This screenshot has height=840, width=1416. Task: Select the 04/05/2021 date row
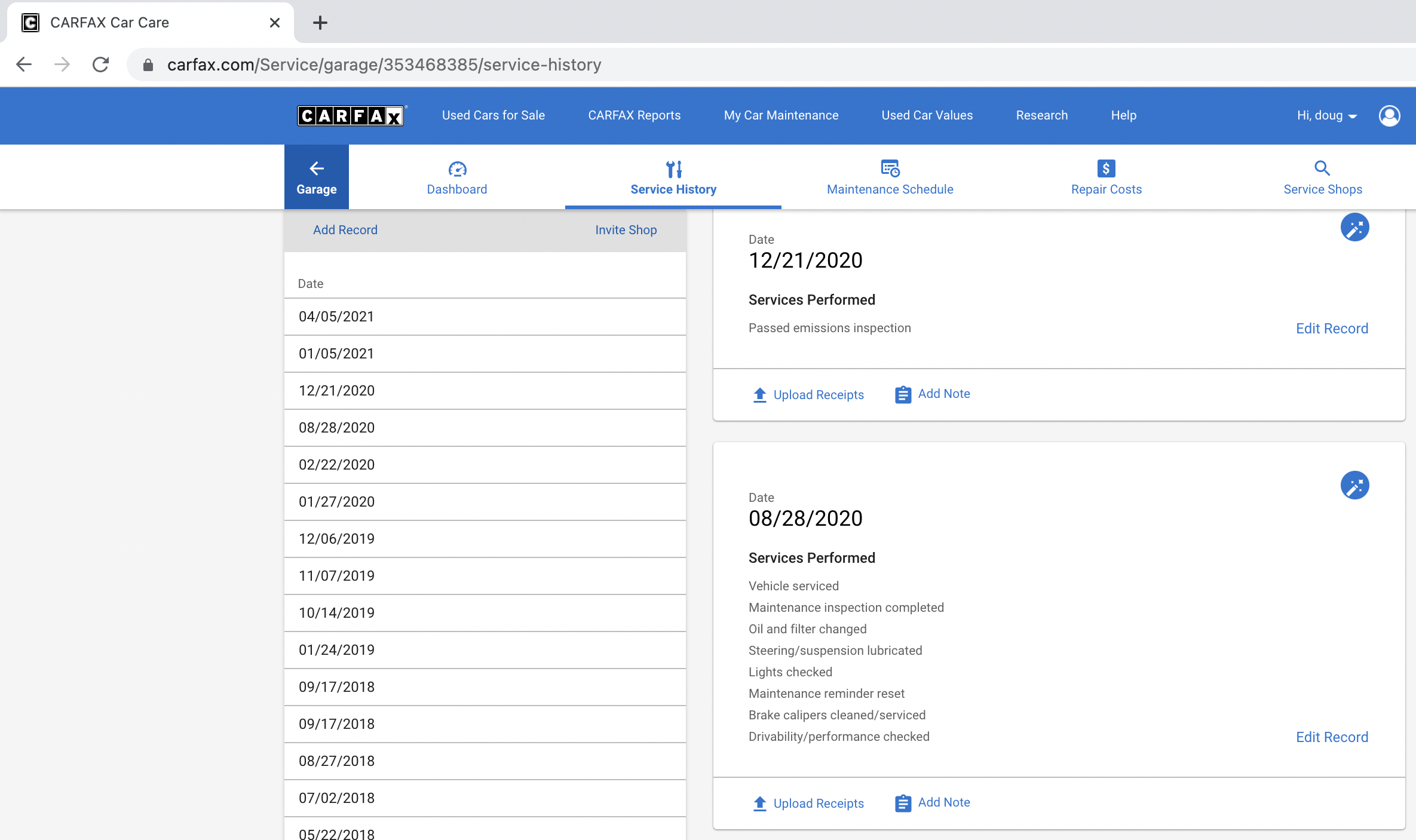click(485, 317)
